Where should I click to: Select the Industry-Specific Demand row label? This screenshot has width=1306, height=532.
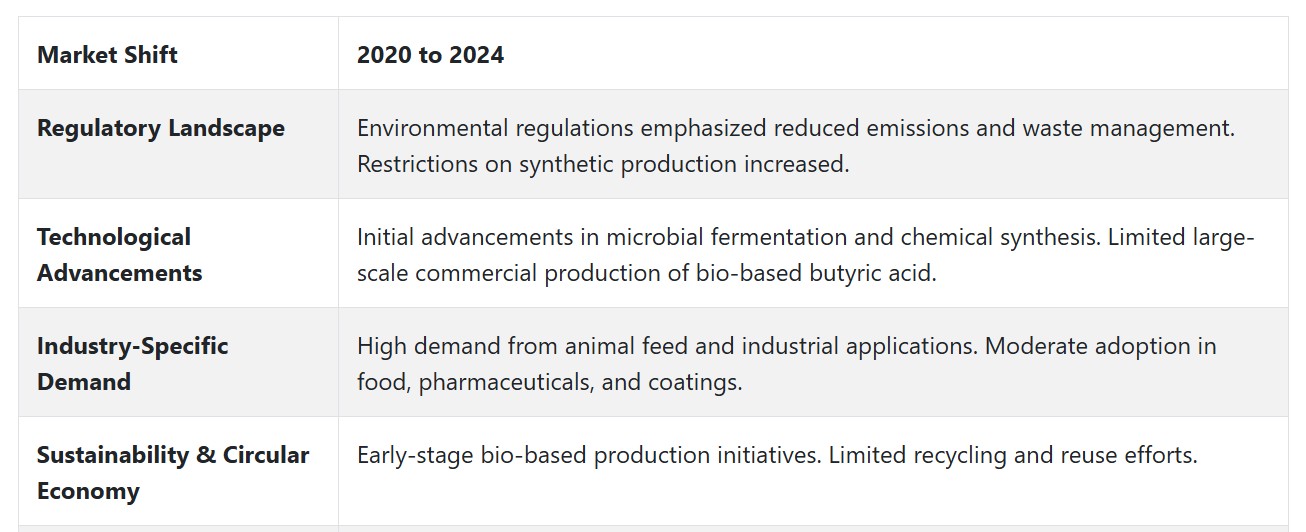point(133,364)
